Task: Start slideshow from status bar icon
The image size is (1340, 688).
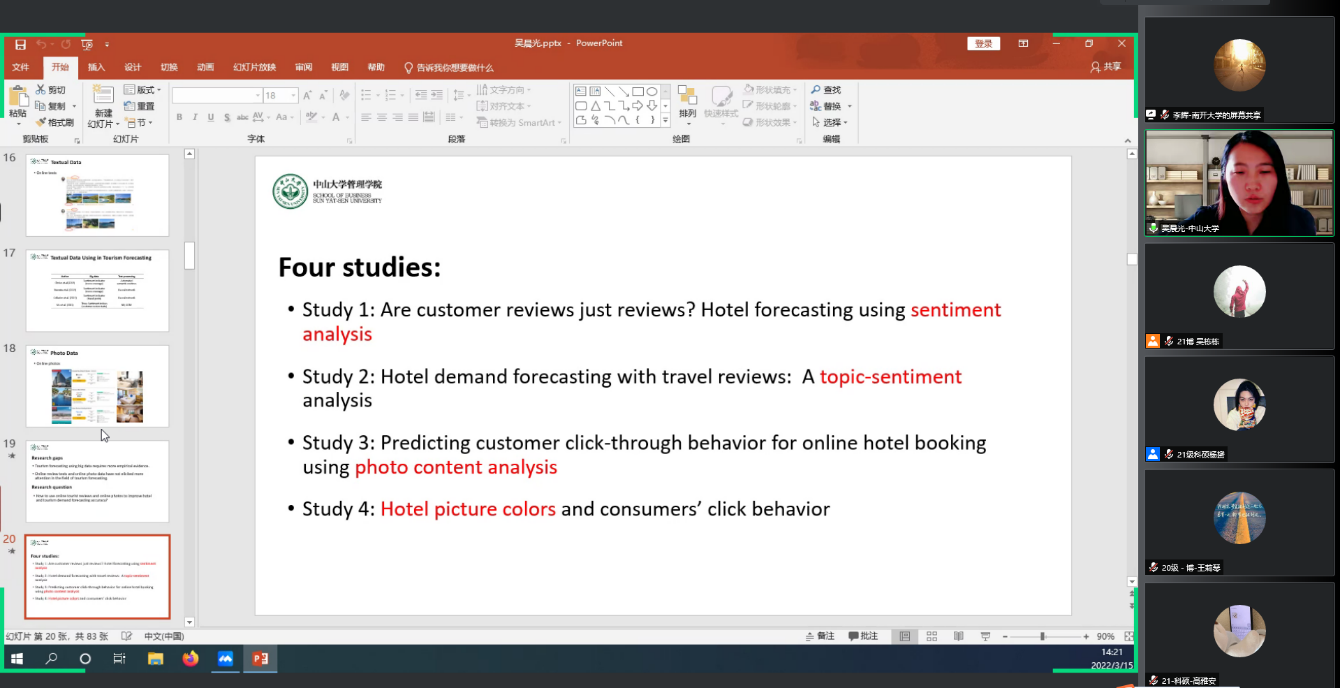Action: 985,636
